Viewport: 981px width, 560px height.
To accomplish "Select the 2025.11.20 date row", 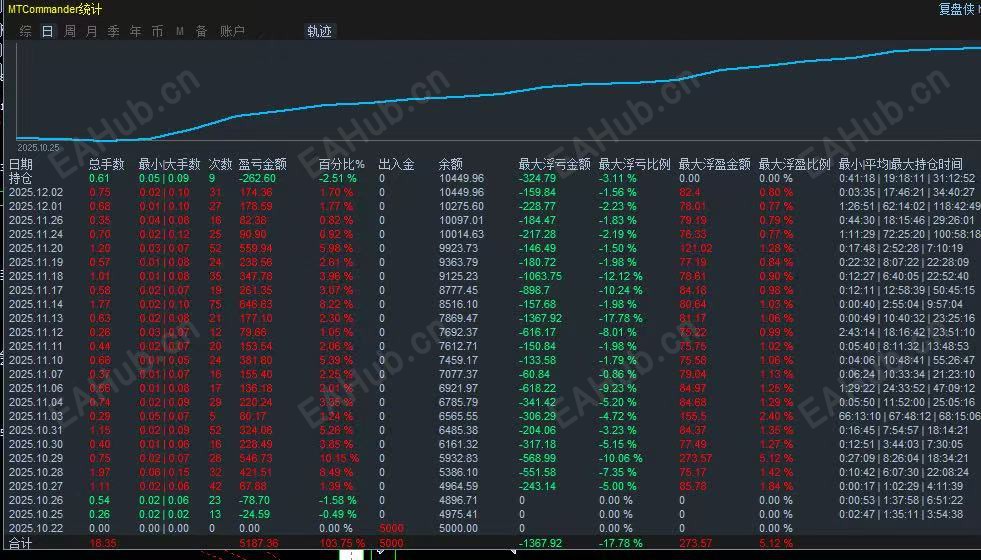I will click(x=491, y=248).
